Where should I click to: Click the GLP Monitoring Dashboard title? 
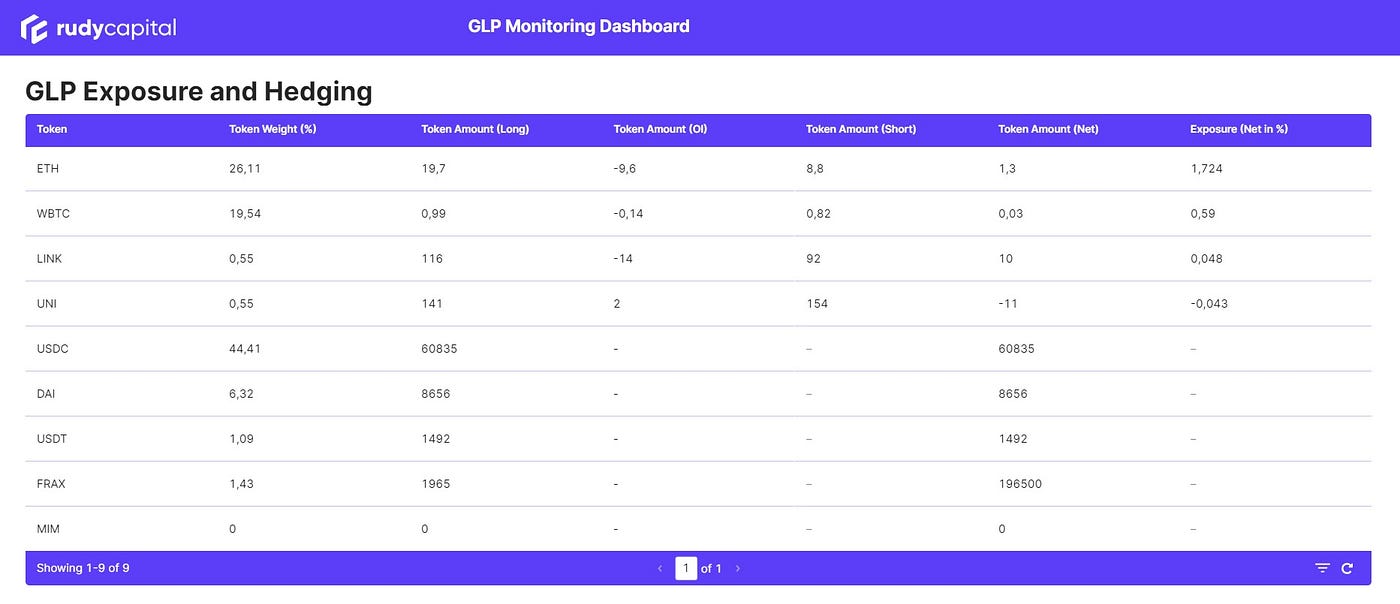tap(579, 26)
